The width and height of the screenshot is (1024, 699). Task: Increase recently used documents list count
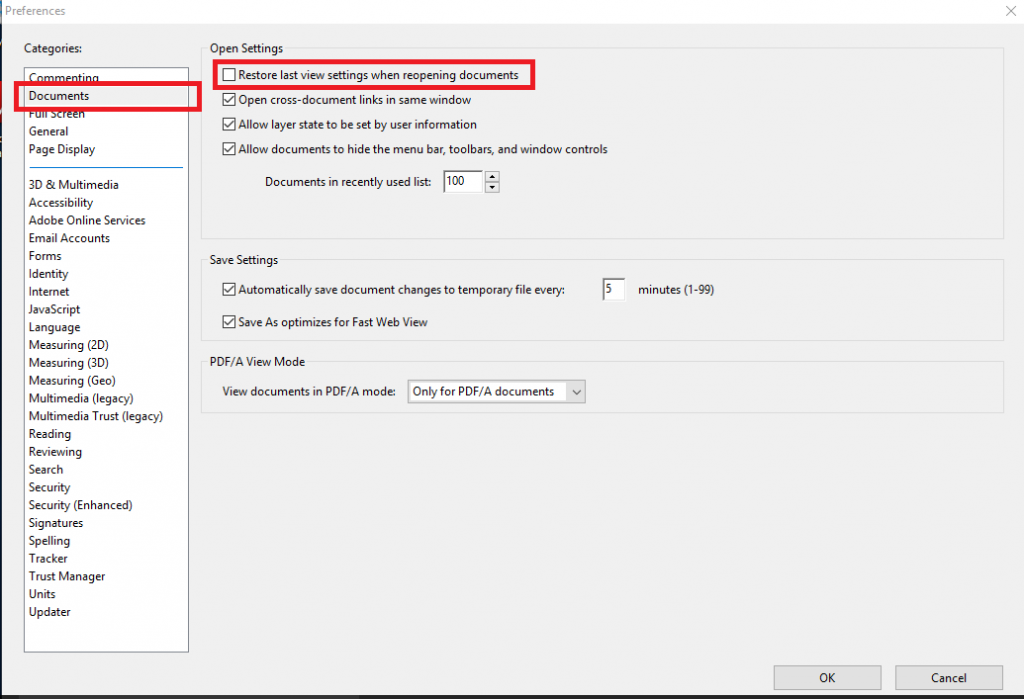pos(492,177)
